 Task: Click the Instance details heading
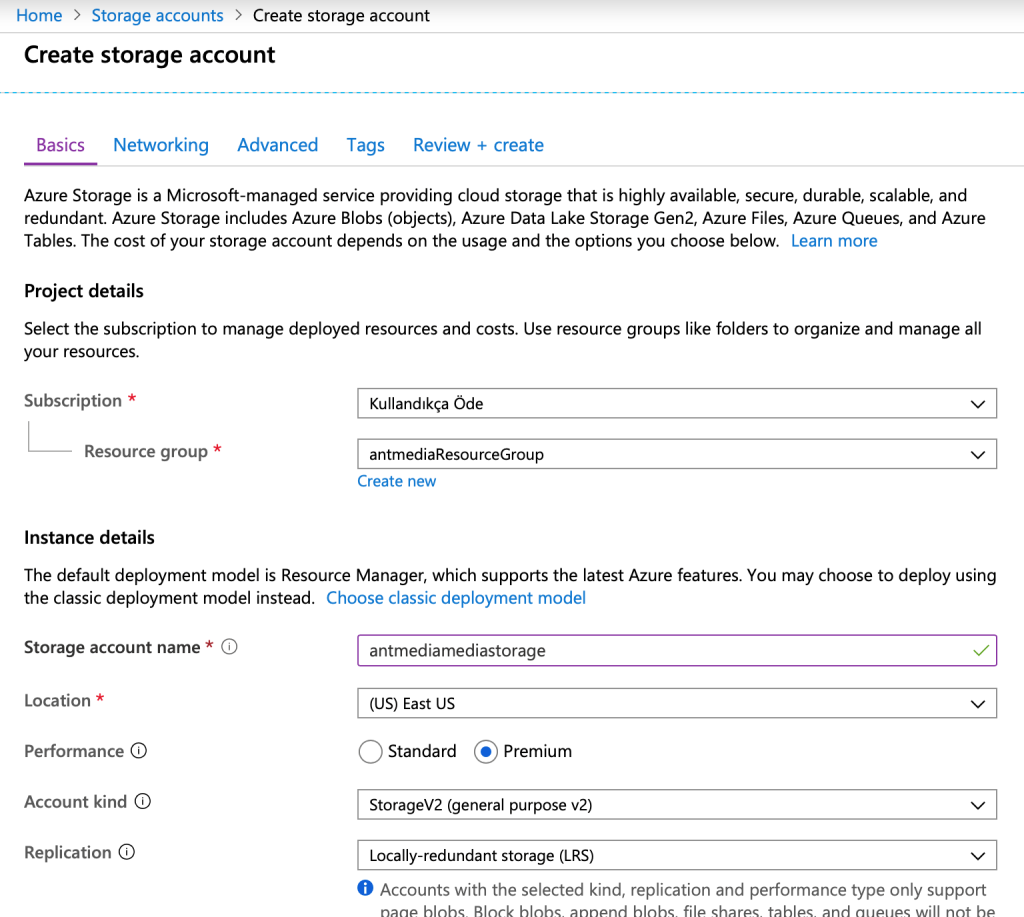pyautogui.click(x=89, y=538)
